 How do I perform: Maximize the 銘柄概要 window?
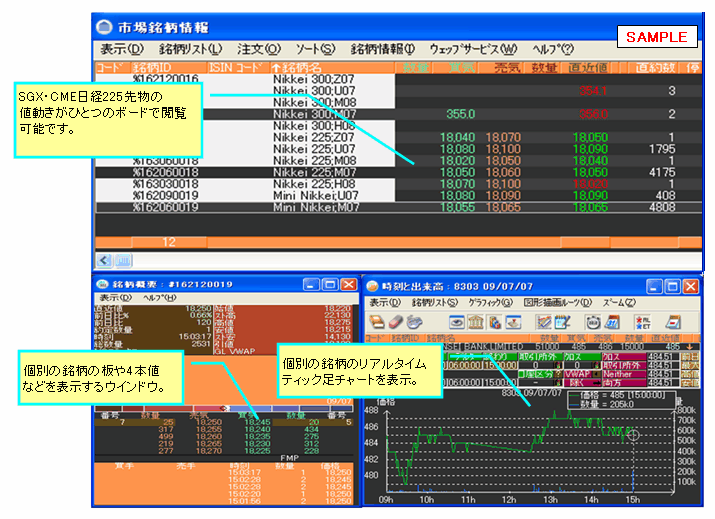pyautogui.click(x=330, y=285)
